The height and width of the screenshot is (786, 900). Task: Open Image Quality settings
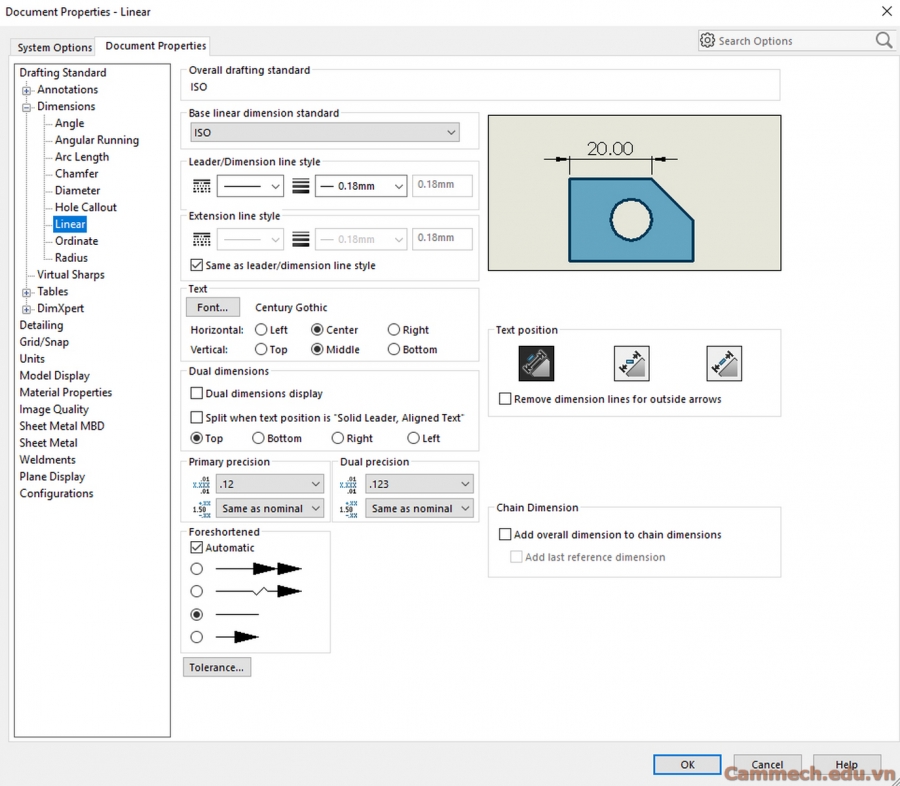(54, 409)
